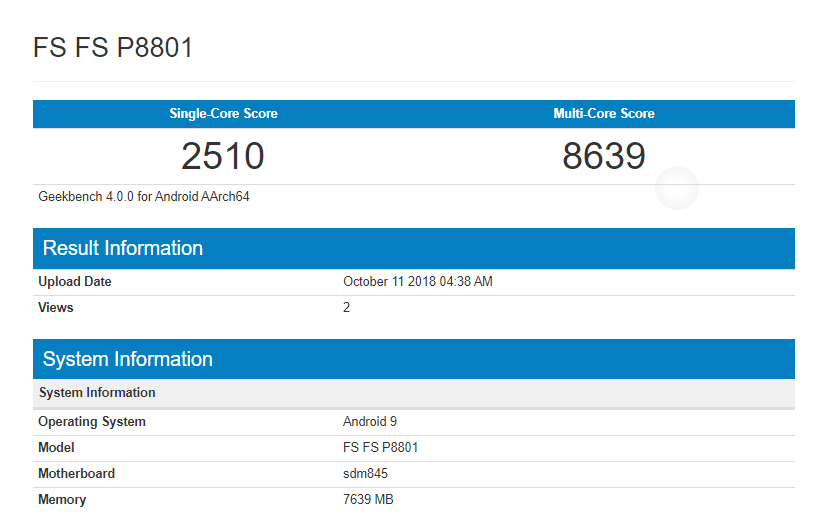Viewport: 835px width, 529px height.
Task: Click the Motherboard label
Action: click(76, 474)
